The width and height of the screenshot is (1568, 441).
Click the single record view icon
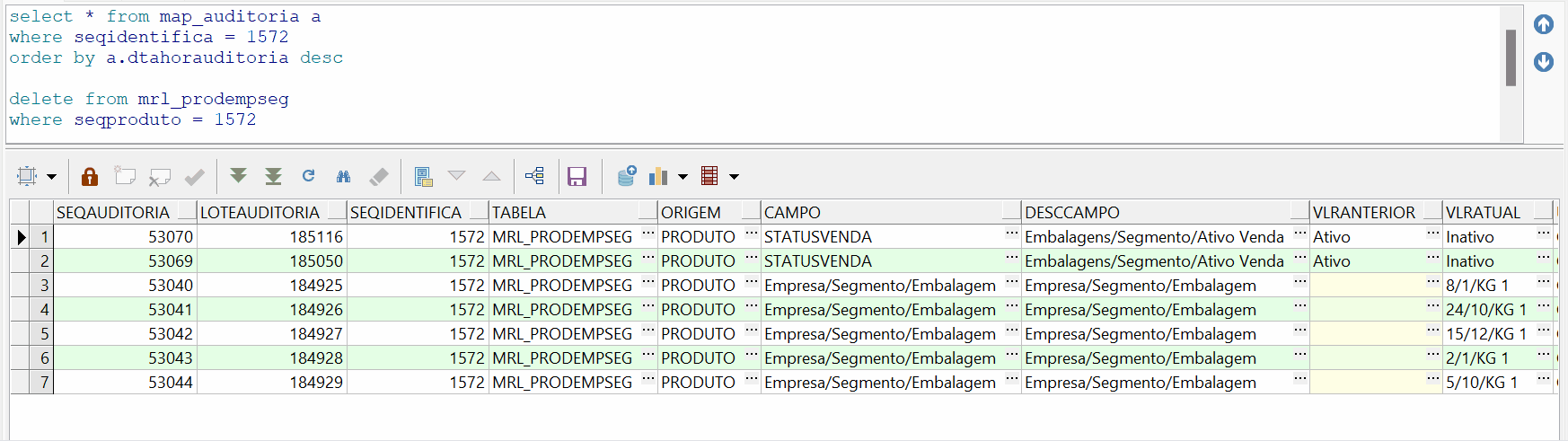pos(423,176)
